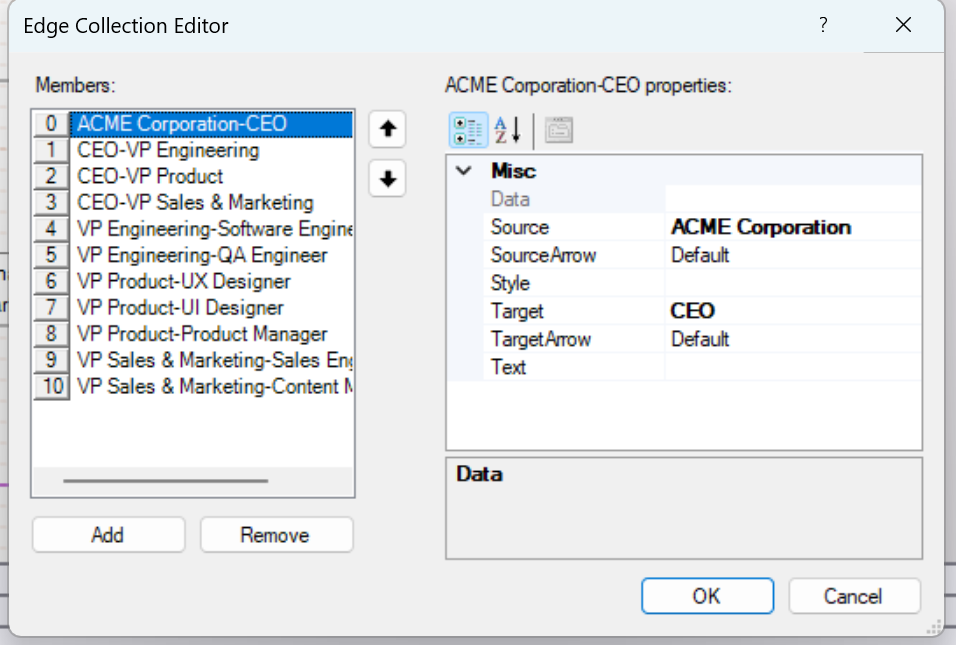Select member VP Engineering-QA Engineer
Image resolution: width=956 pixels, height=645 pixels.
[212, 255]
